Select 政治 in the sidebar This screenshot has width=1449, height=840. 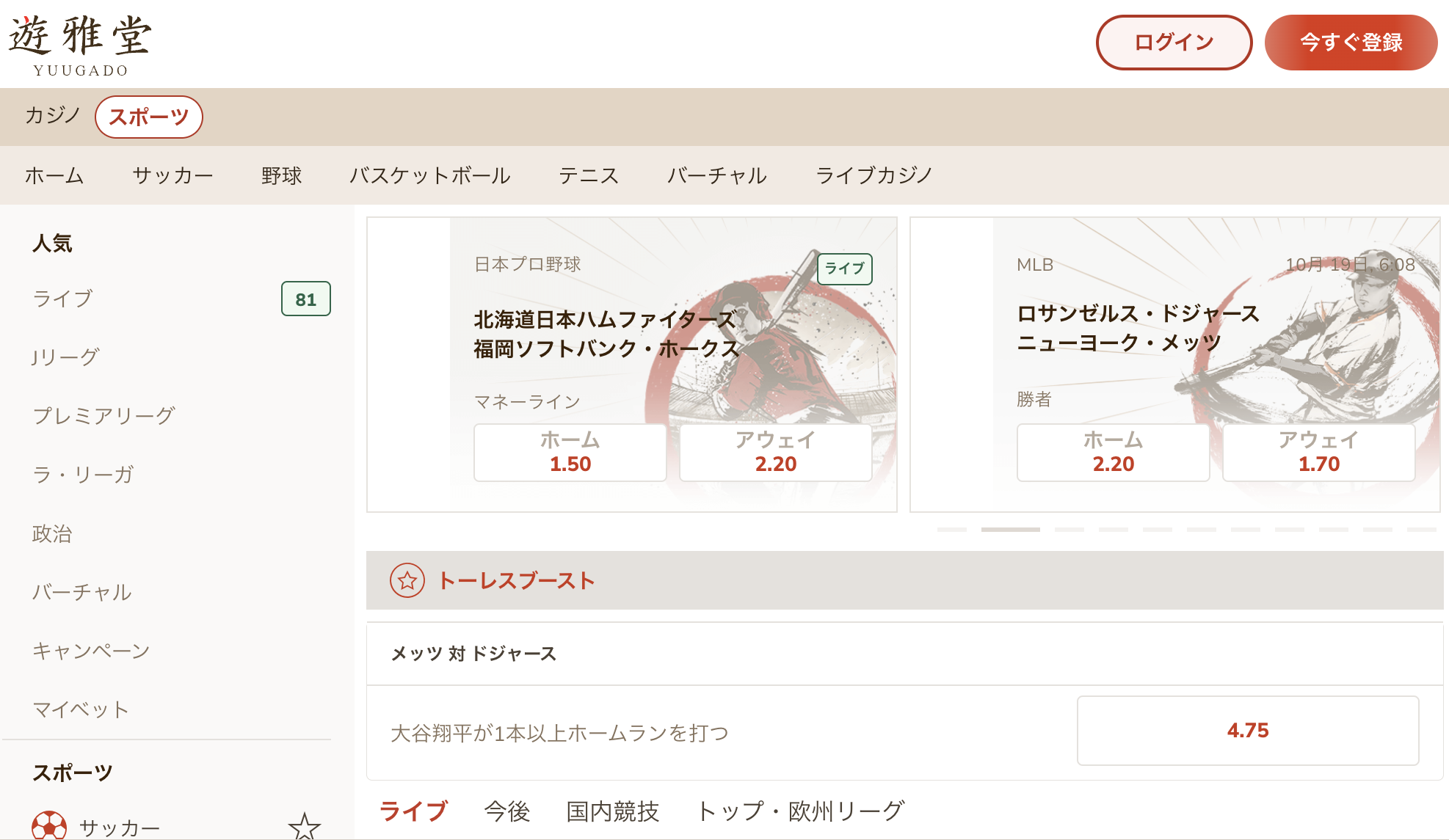pyautogui.click(x=52, y=533)
